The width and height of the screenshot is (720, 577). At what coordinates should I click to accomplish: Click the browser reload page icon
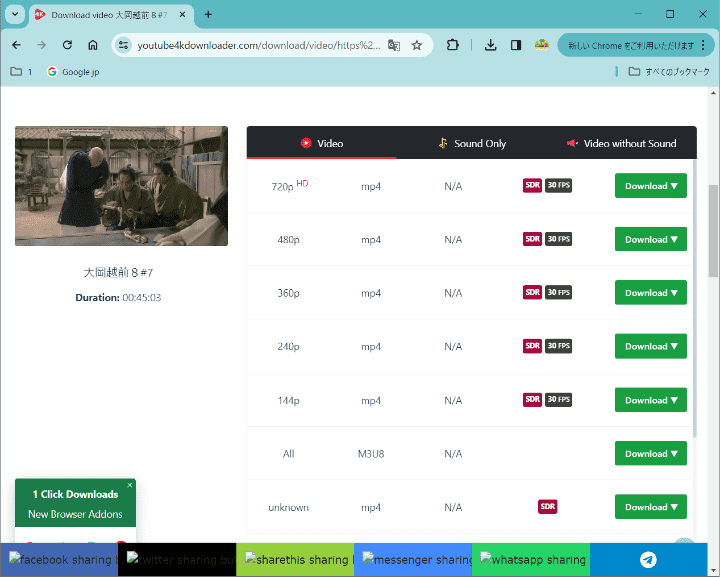67,45
